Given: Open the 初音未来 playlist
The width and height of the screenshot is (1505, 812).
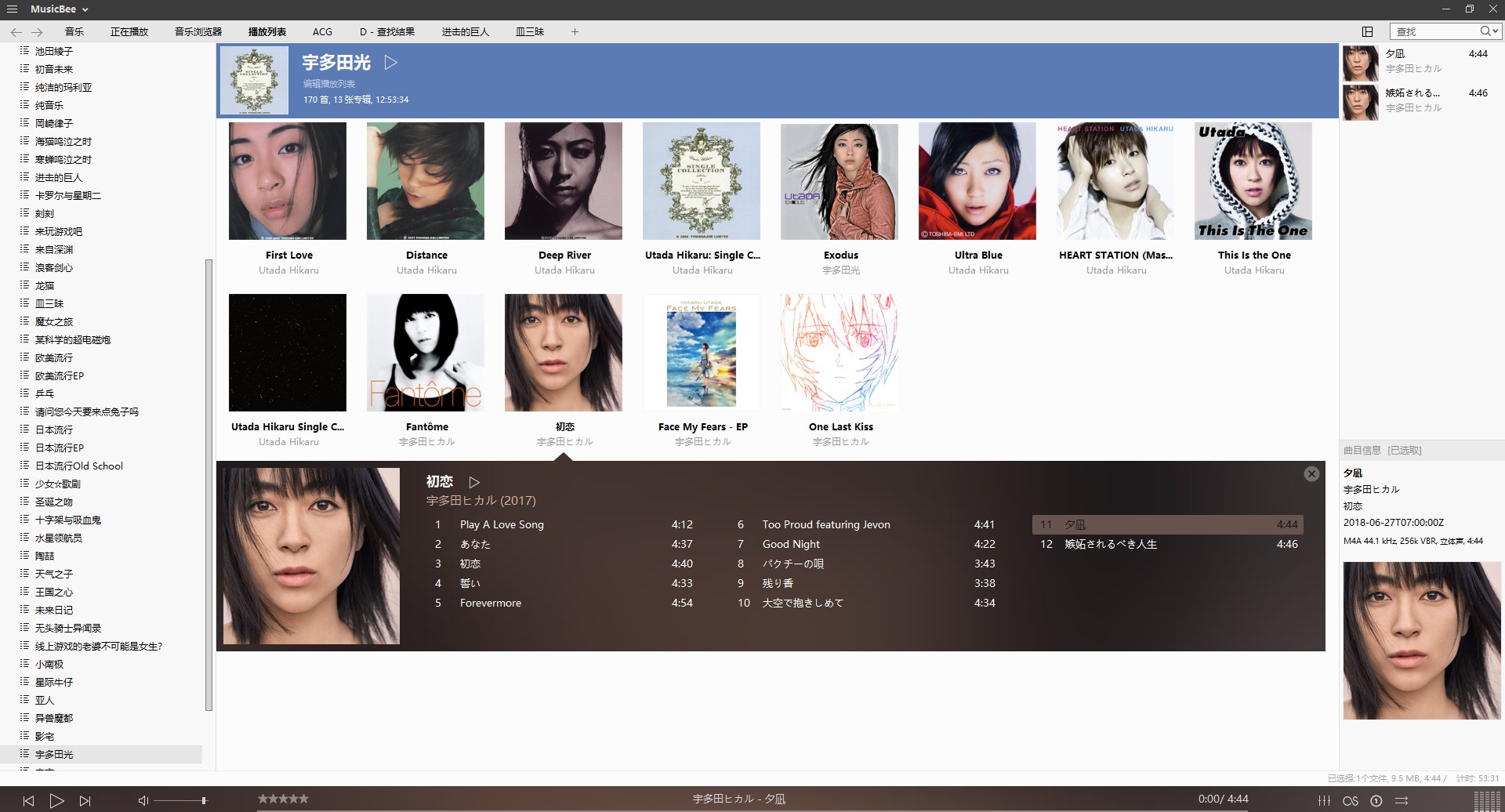Looking at the screenshot, I should (54, 69).
